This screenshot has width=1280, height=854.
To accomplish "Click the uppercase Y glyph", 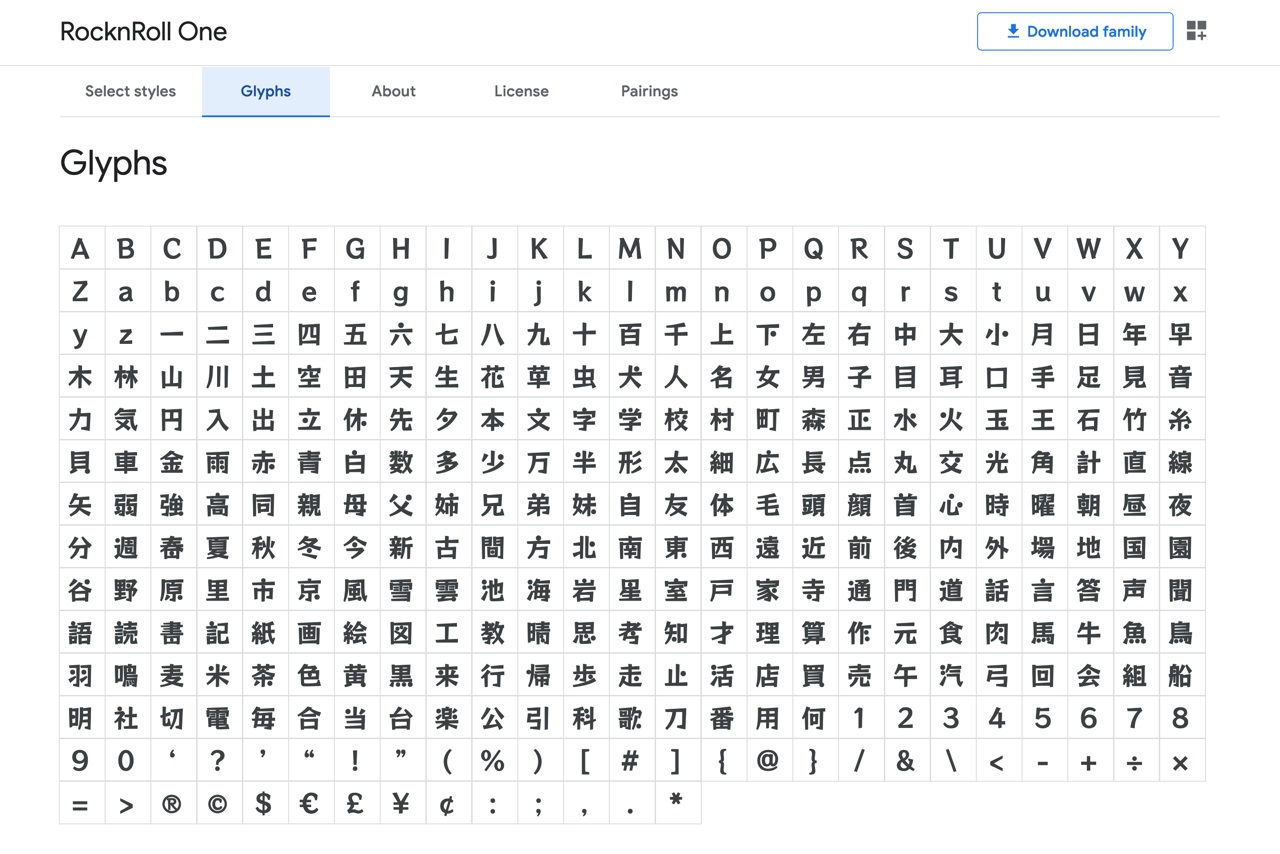I will tap(1180, 248).
